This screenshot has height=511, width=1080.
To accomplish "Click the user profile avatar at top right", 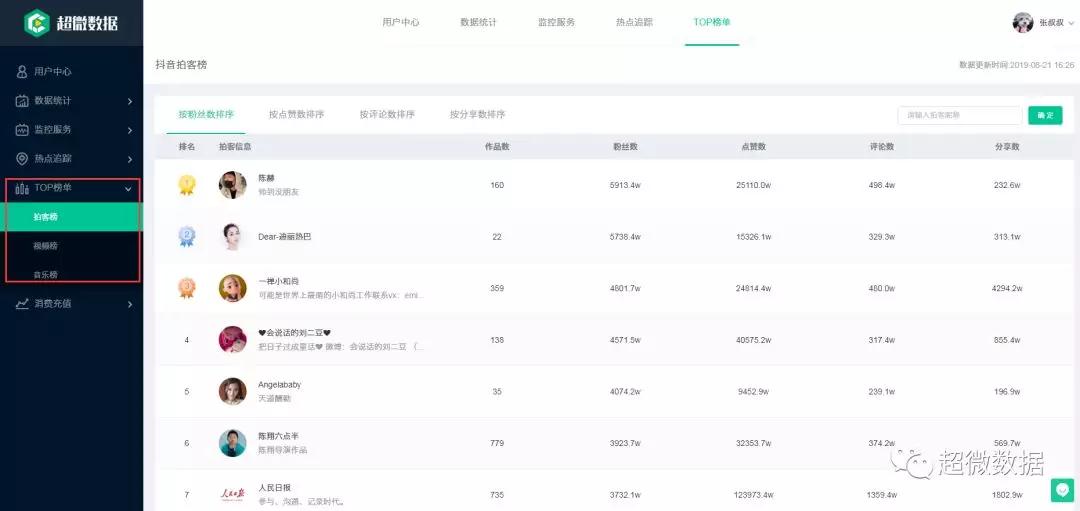I will click(x=1023, y=23).
